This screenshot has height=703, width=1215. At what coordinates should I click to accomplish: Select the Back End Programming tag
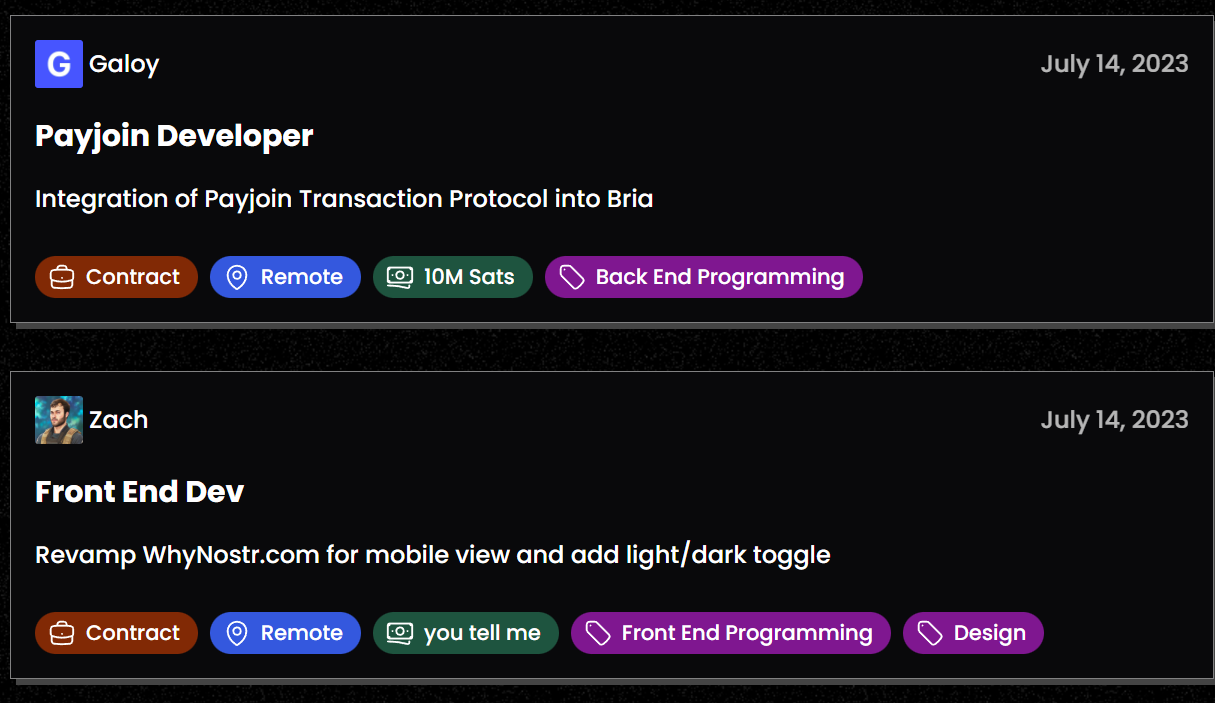click(x=719, y=277)
